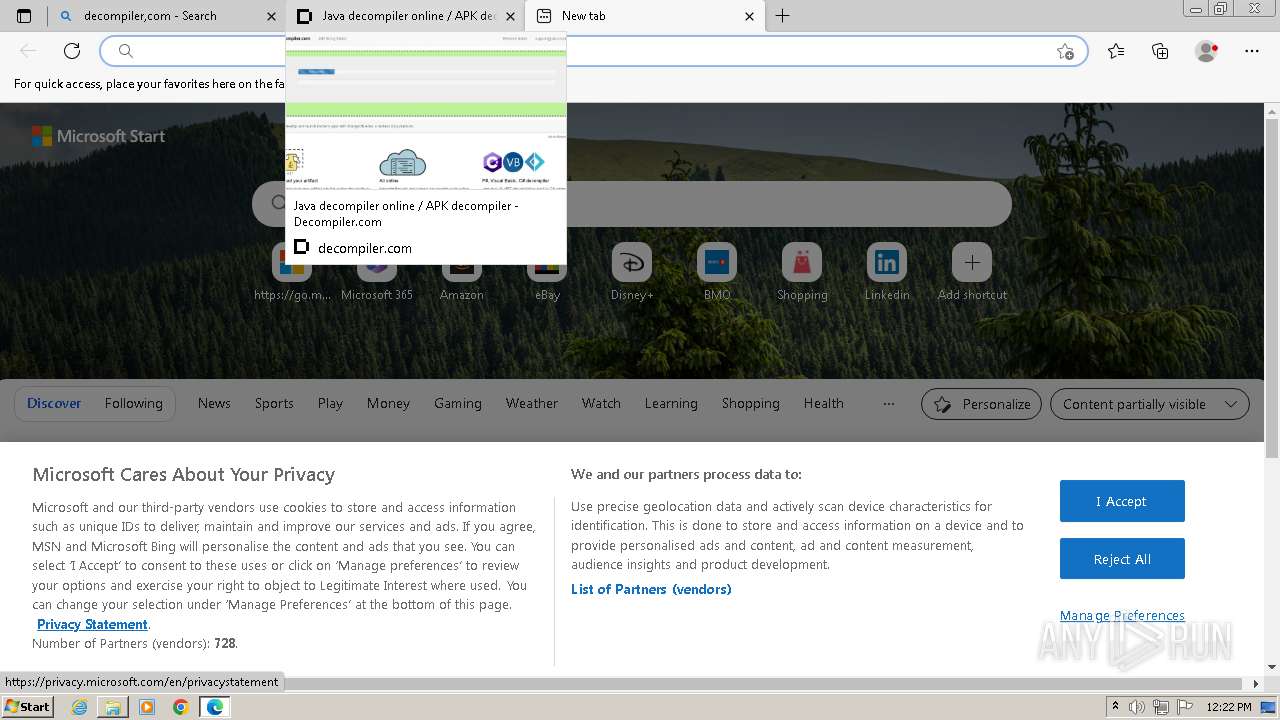Open List of Partners (vendors) link
The width and height of the screenshot is (1280, 720).
click(x=651, y=589)
